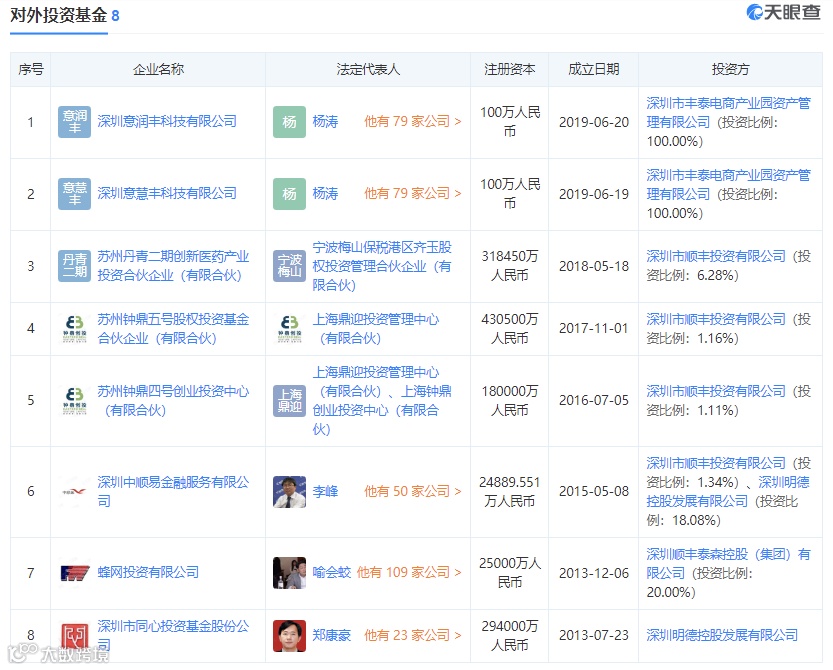Open 深圳意慧丰科技有限公司 company link
This screenshot has width=833, height=670.
pyautogui.click(x=167, y=193)
